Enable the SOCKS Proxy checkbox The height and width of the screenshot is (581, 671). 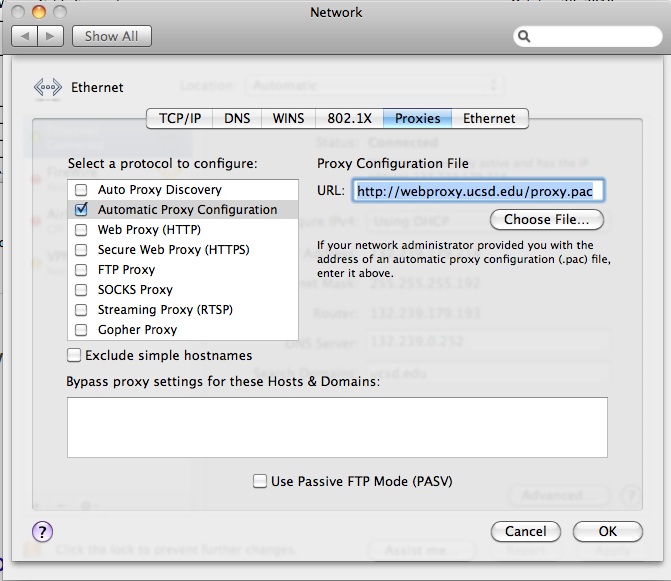tap(81, 290)
